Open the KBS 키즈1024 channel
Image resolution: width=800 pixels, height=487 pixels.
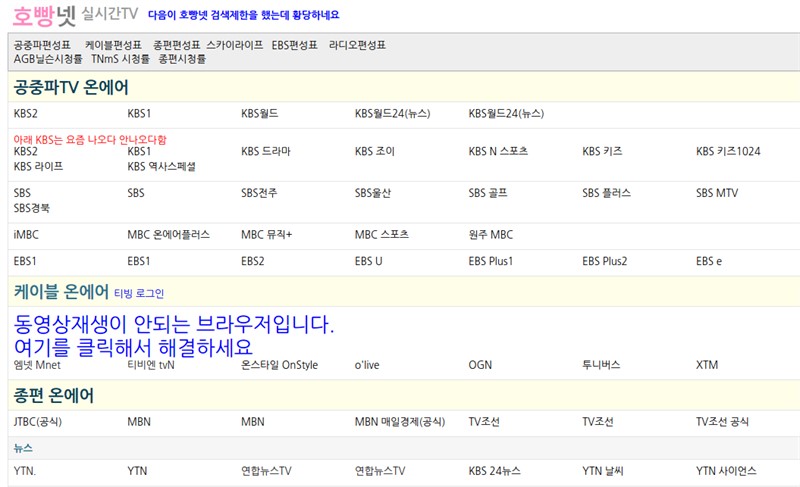pyautogui.click(x=728, y=151)
